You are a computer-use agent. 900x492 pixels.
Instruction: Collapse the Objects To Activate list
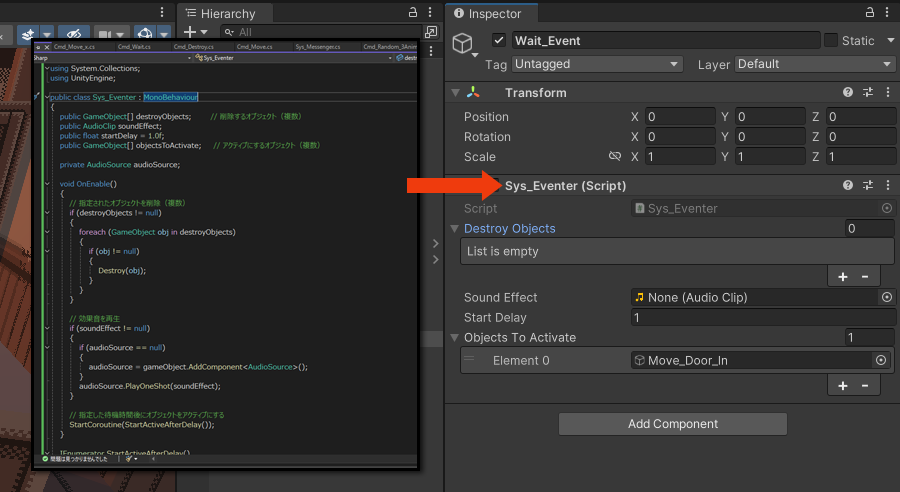point(456,338)
